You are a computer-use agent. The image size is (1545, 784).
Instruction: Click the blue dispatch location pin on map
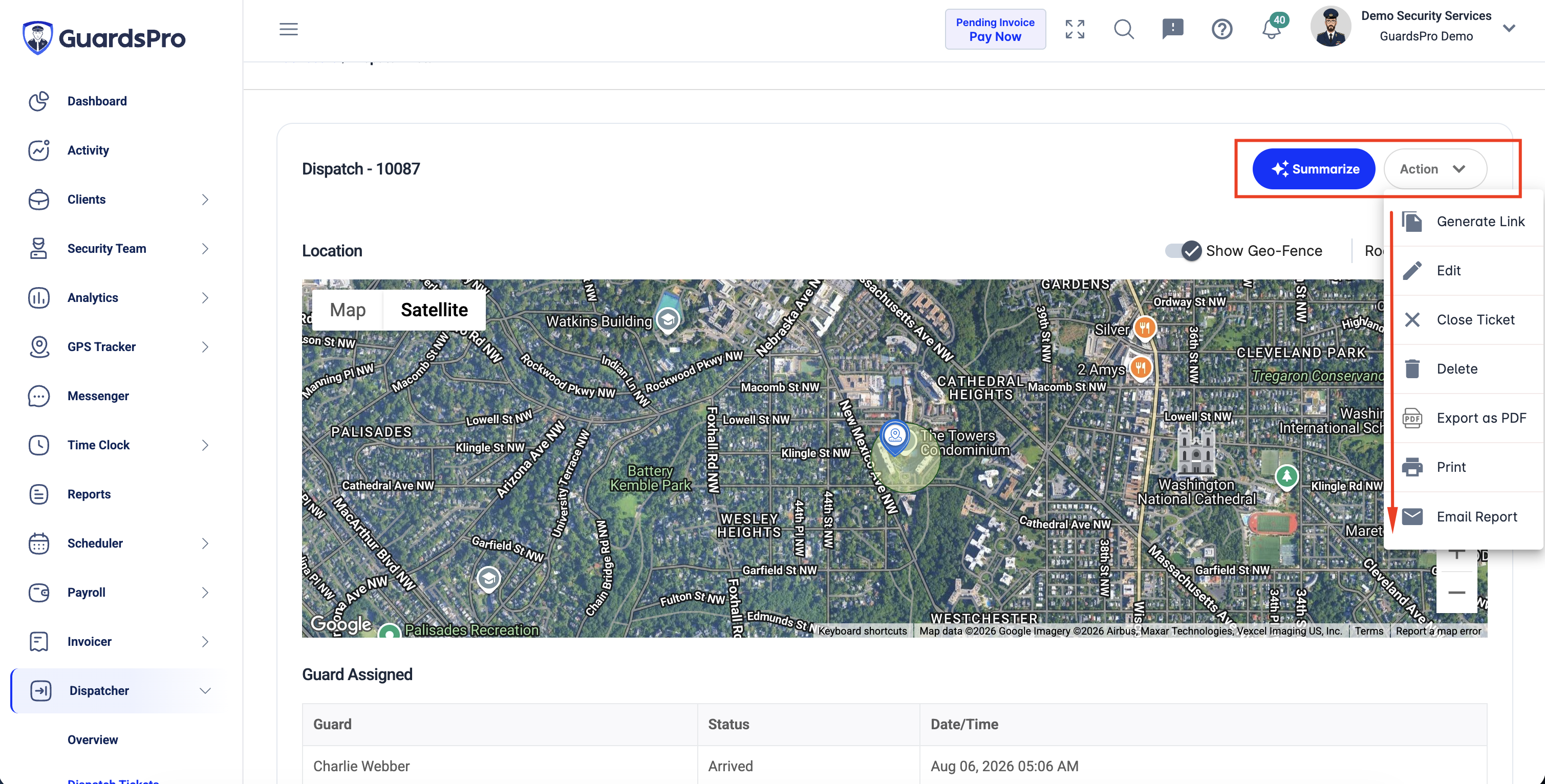(895, 438)
